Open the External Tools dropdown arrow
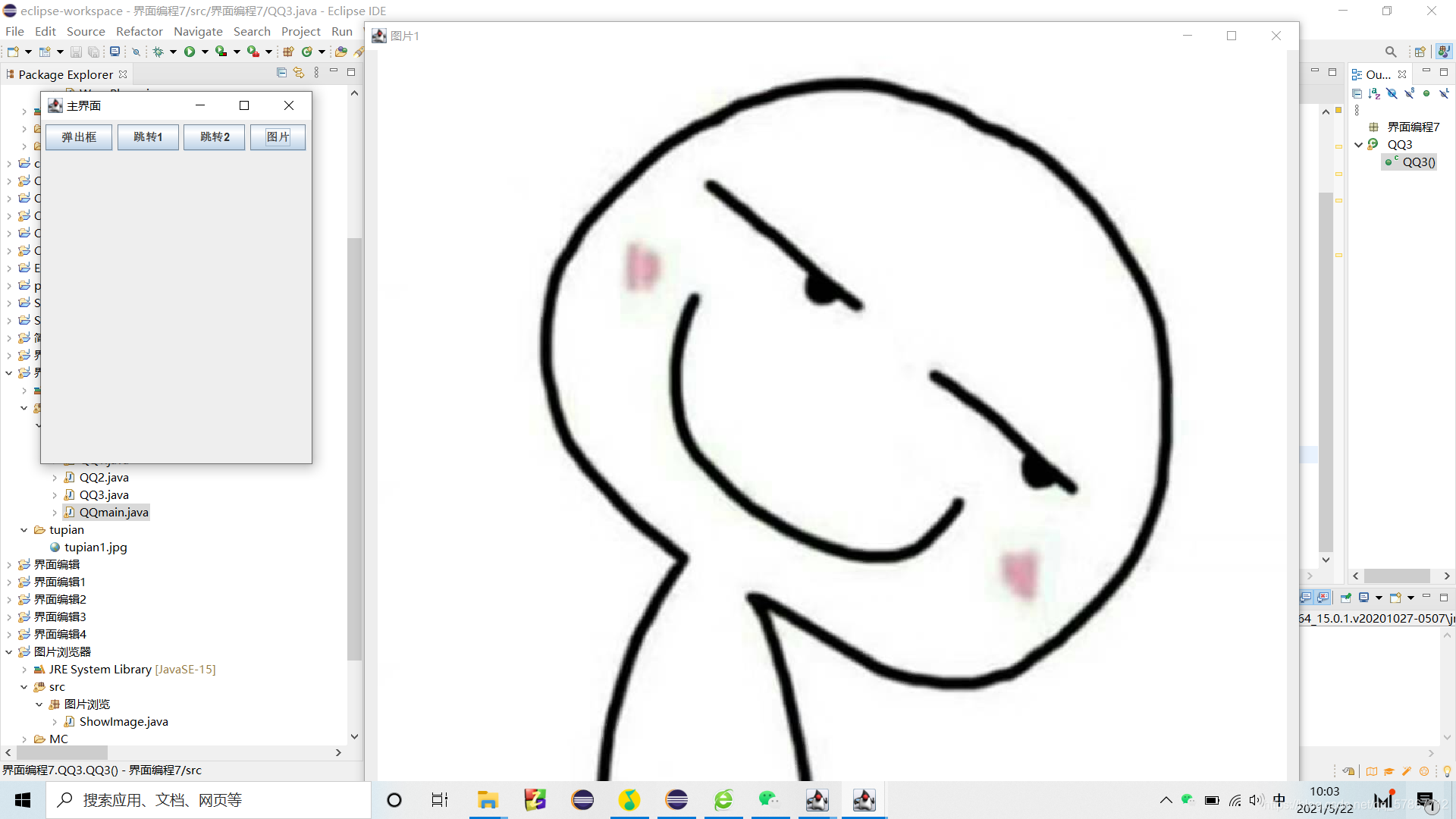The height and width of the screenshot is (819, 1456). [268, 52]
